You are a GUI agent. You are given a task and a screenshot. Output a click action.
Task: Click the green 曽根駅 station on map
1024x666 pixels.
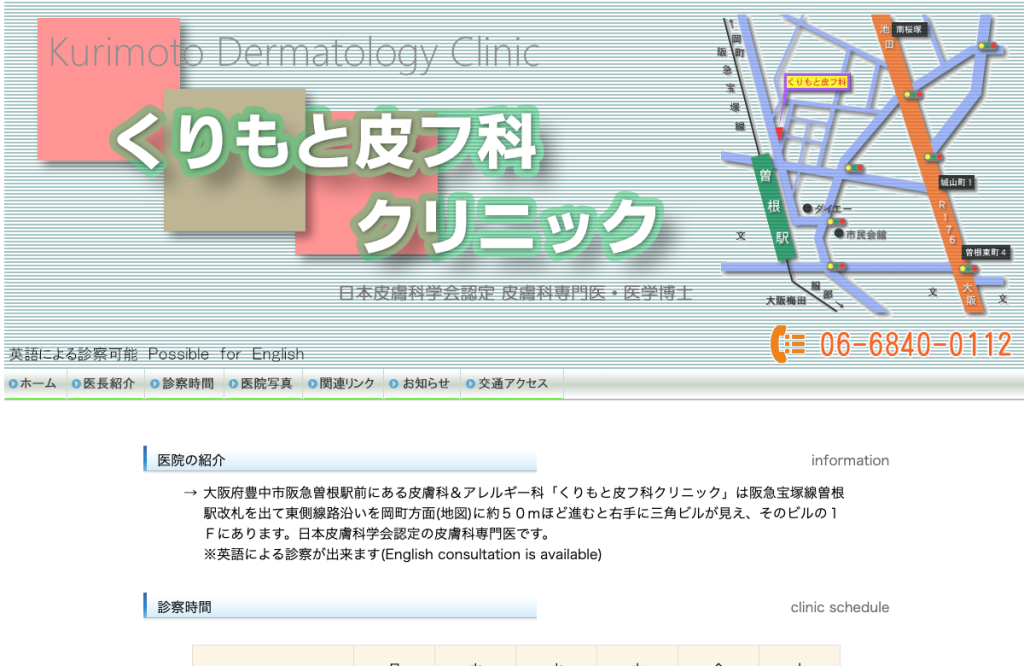click(x=775, y=208)
